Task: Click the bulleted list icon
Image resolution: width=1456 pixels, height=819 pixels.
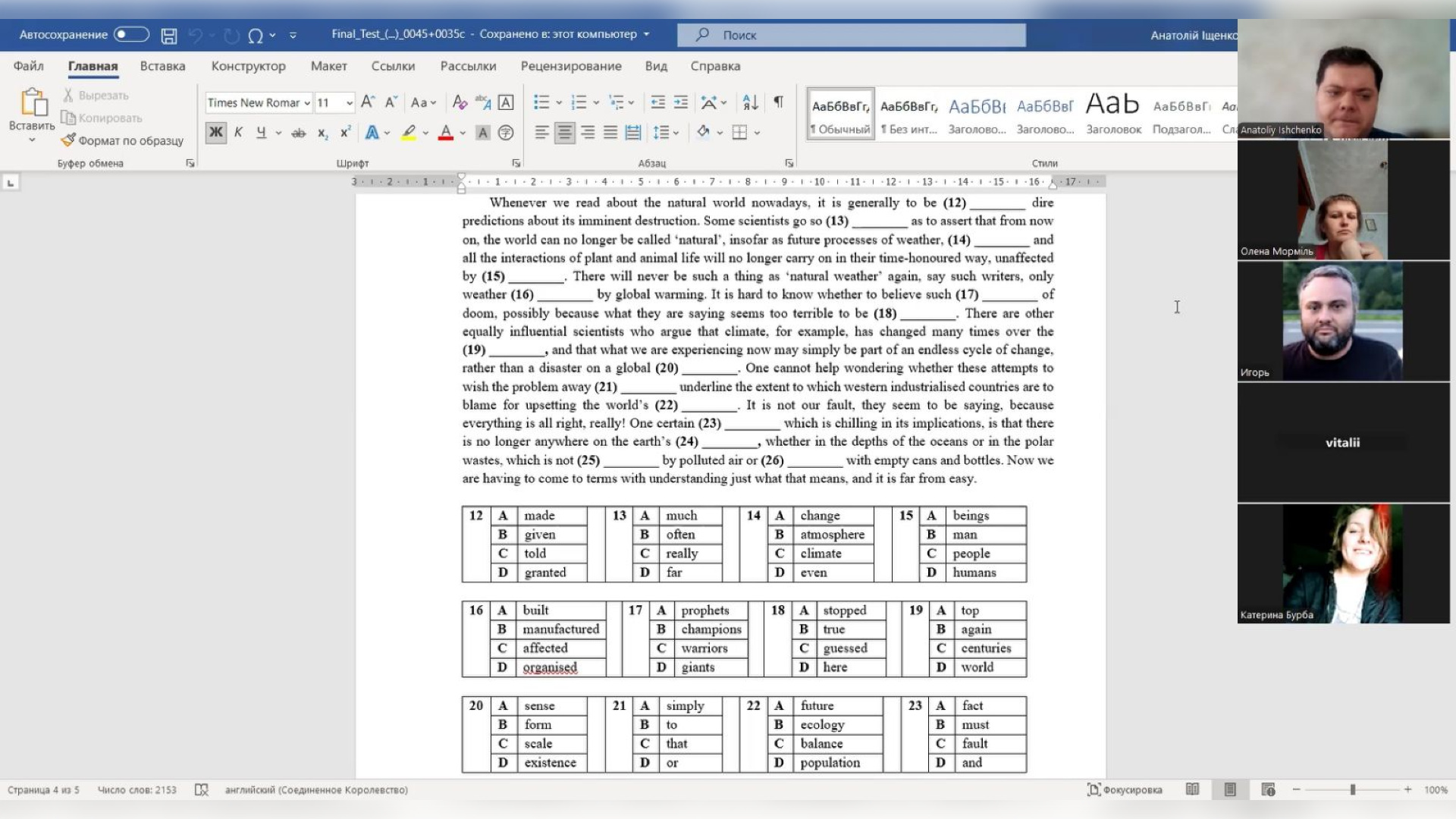Action: pyautogui.click(x=541, y=102)
